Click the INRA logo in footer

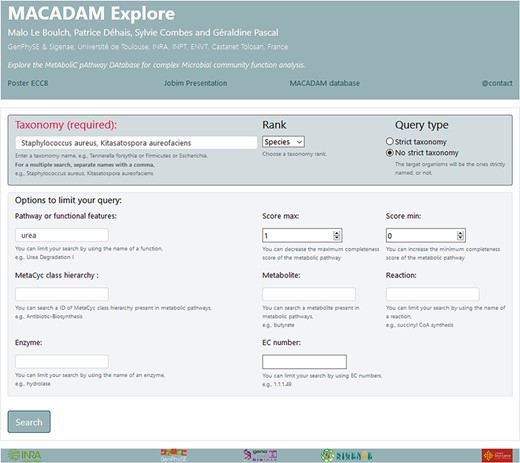(x=24, y=455)
